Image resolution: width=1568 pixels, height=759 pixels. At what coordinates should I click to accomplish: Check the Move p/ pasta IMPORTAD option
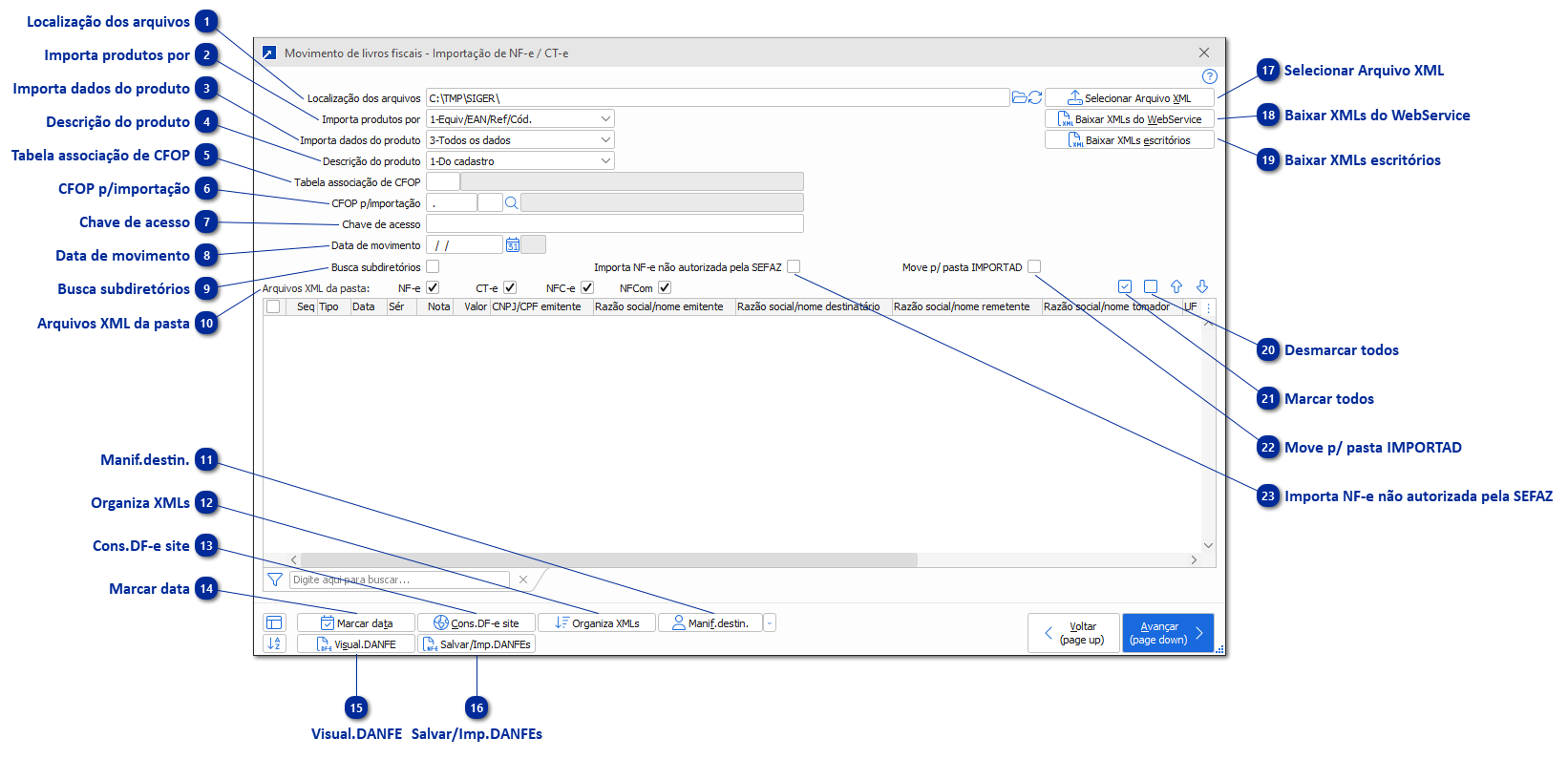(1034, 266)
